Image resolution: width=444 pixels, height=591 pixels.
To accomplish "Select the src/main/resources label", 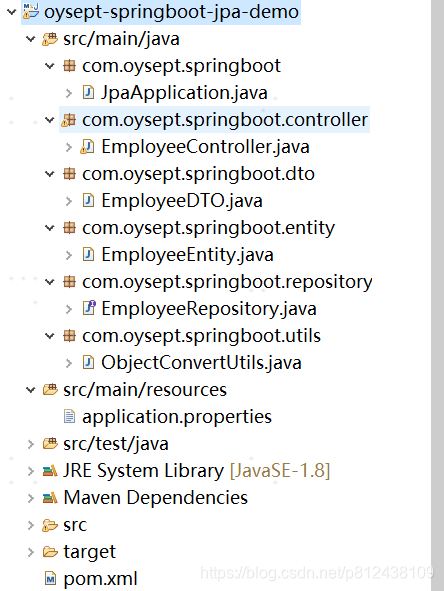I will [x=145, y=390].
